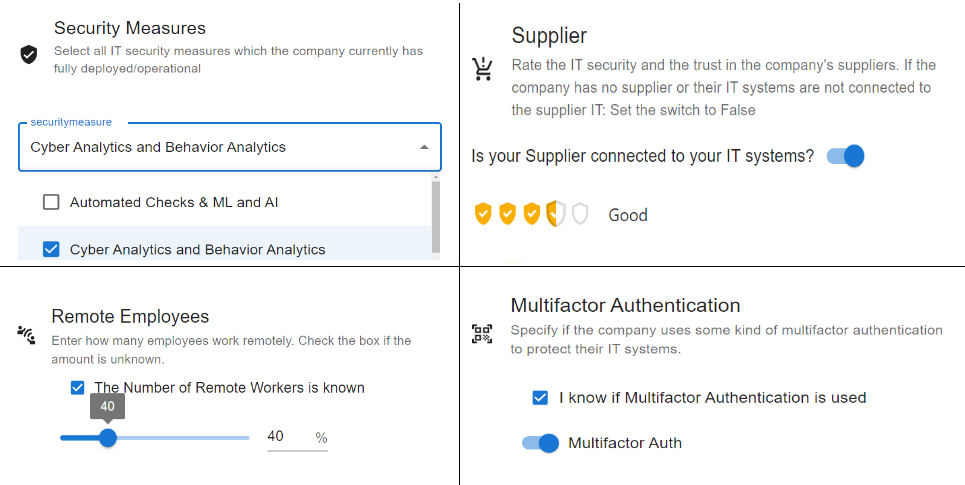This screenshot has height=485, width=965.
Task: Click the Security Measures shield icon
Action: pyautogui.click(x=28, y=54)
